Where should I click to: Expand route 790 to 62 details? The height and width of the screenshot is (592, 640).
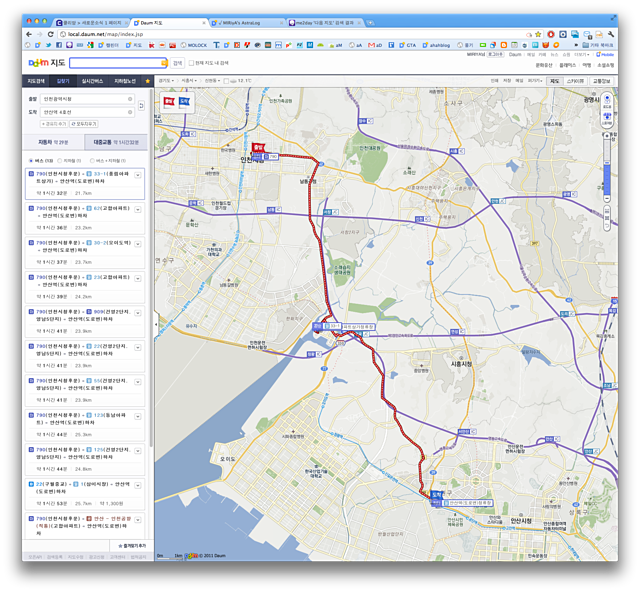138,209
